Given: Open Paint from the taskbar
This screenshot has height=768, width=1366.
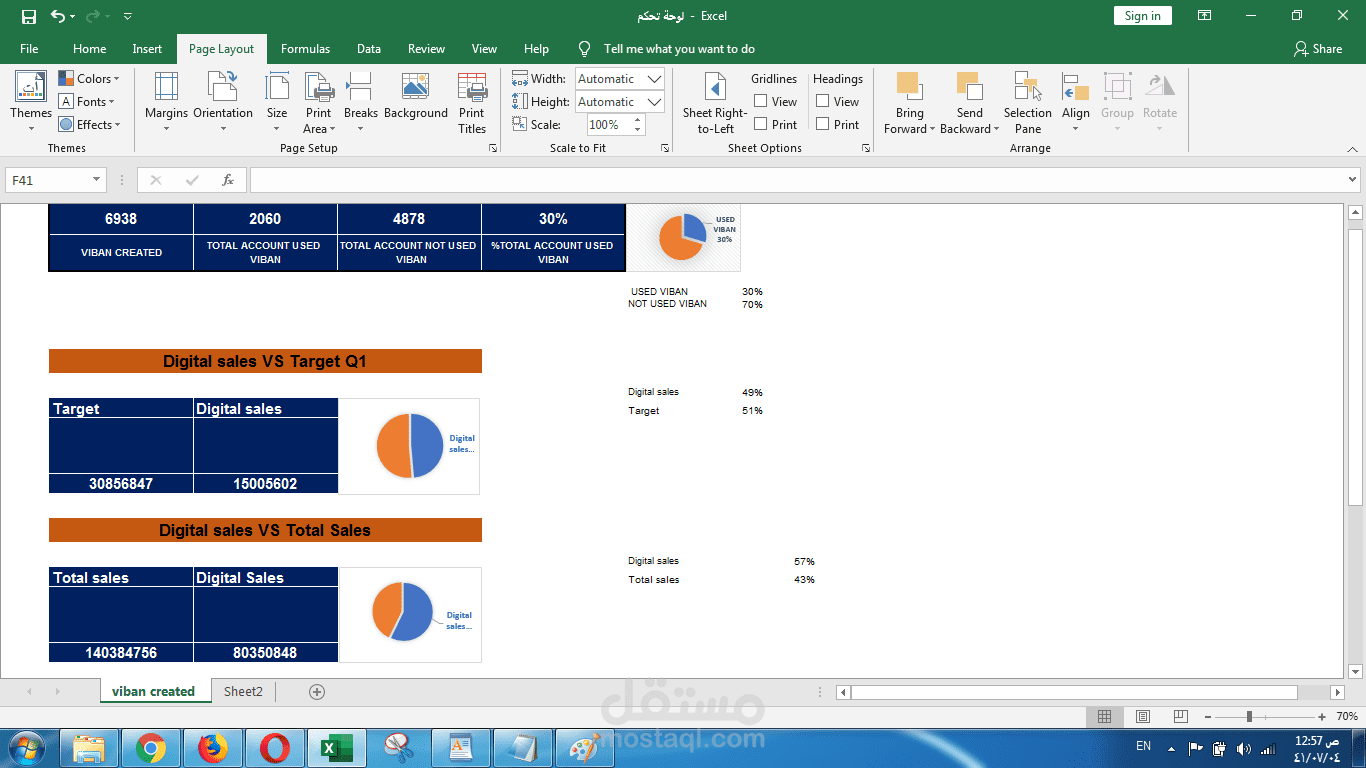Looking at the screenshot, I should [x=583, y=748].
